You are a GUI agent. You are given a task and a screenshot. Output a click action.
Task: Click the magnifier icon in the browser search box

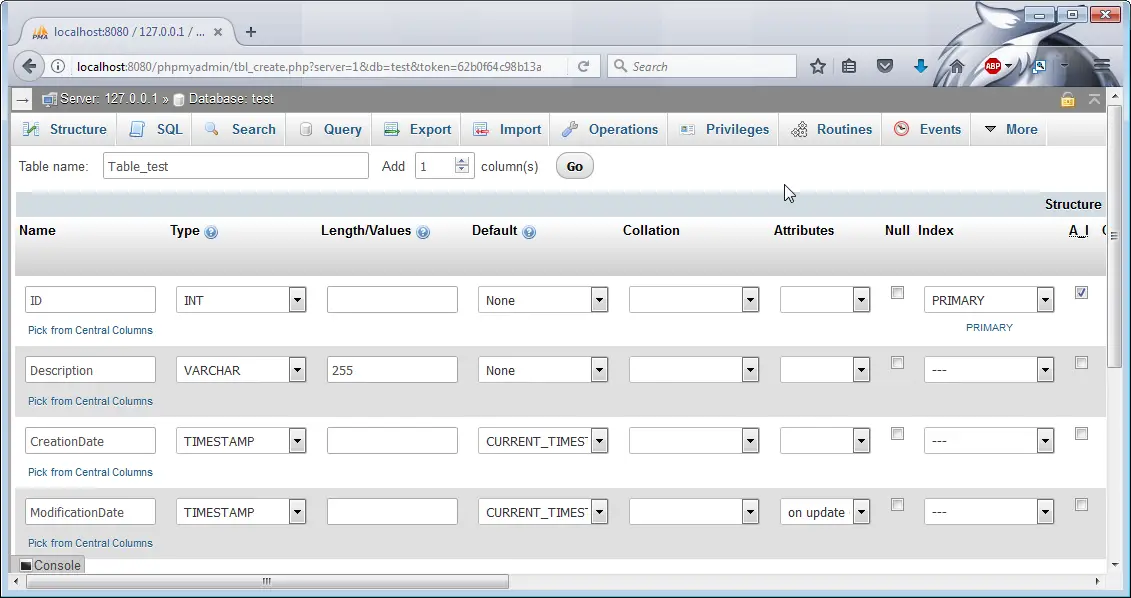pos(620,66)
